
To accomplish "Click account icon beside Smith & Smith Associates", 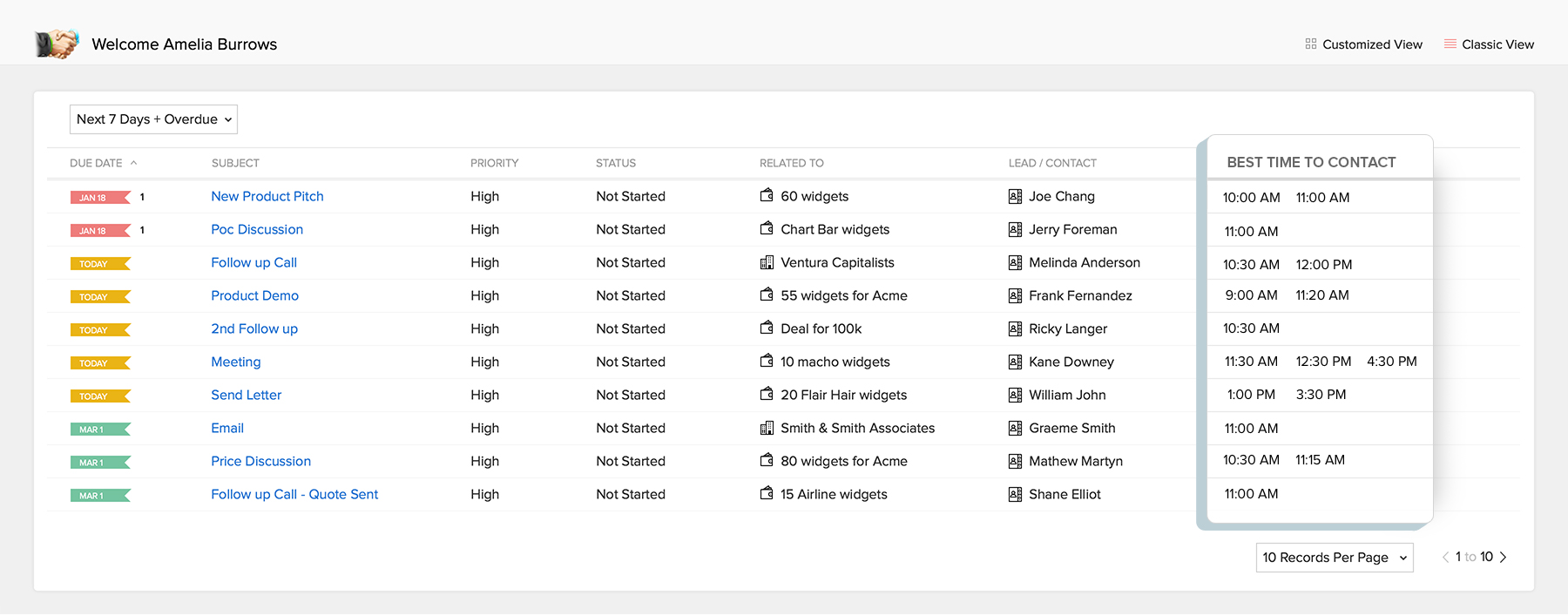I will pyautogui.click(x=767, y=428).
